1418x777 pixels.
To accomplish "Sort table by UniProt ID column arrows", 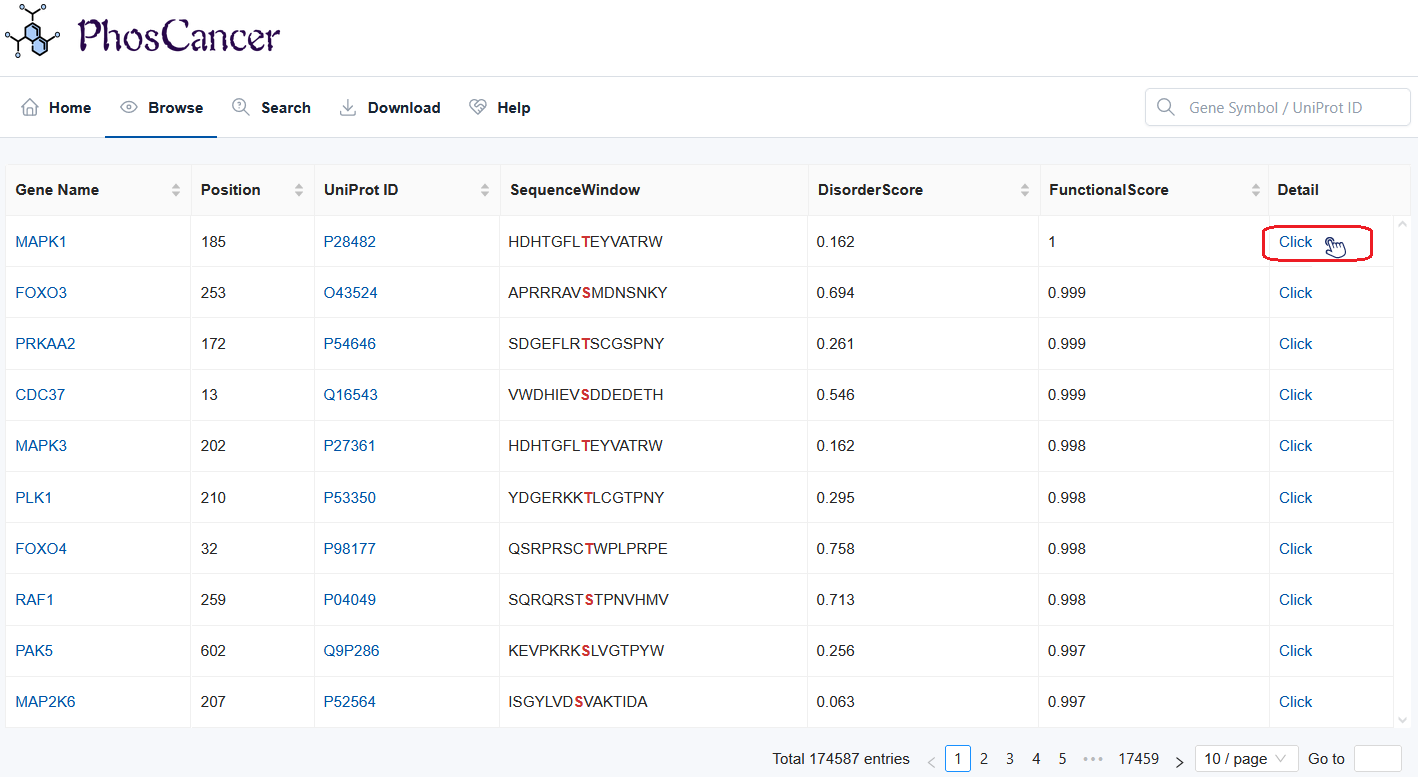I will point(485,190).
